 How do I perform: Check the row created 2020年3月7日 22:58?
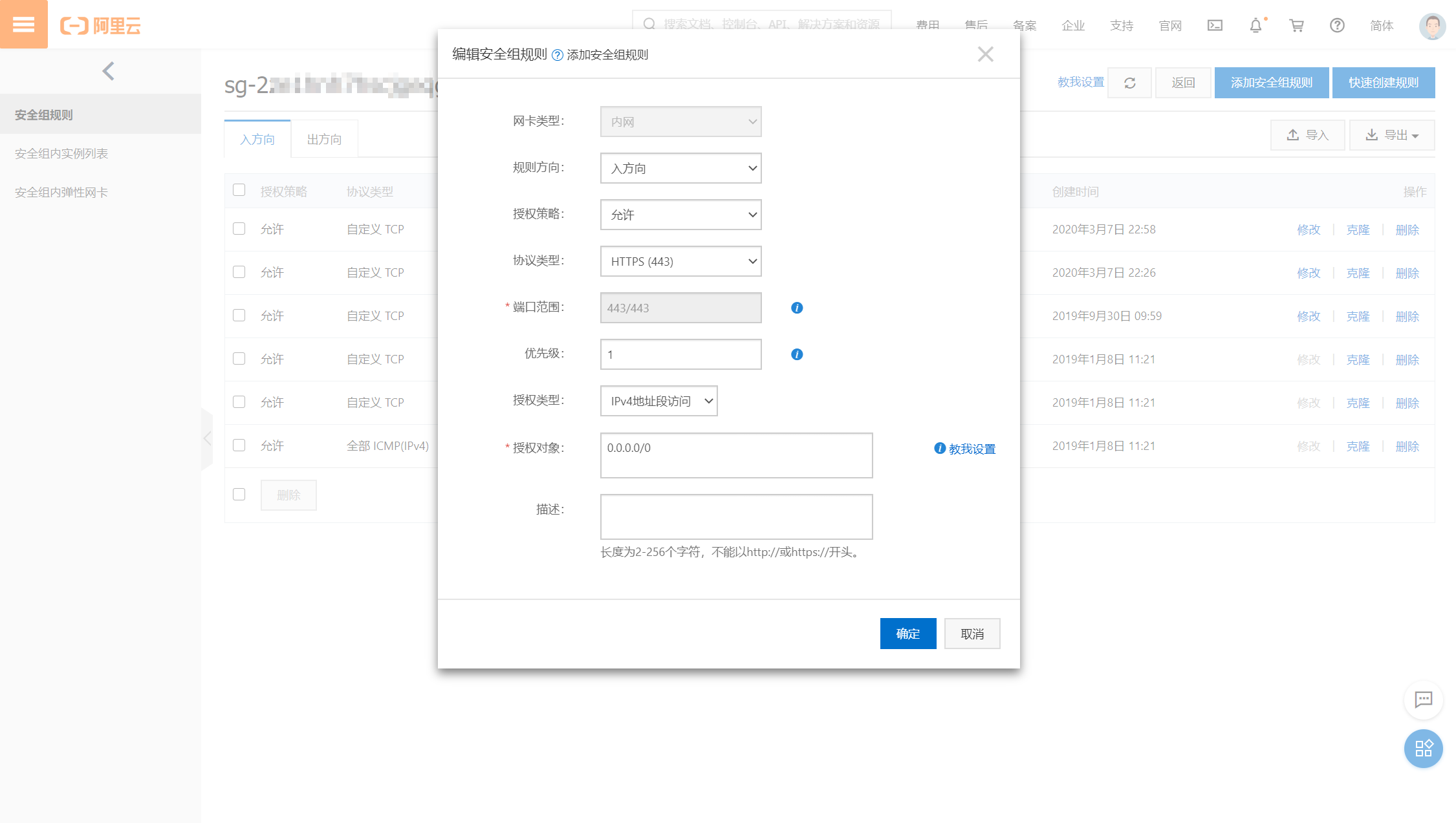pos(239,229)
